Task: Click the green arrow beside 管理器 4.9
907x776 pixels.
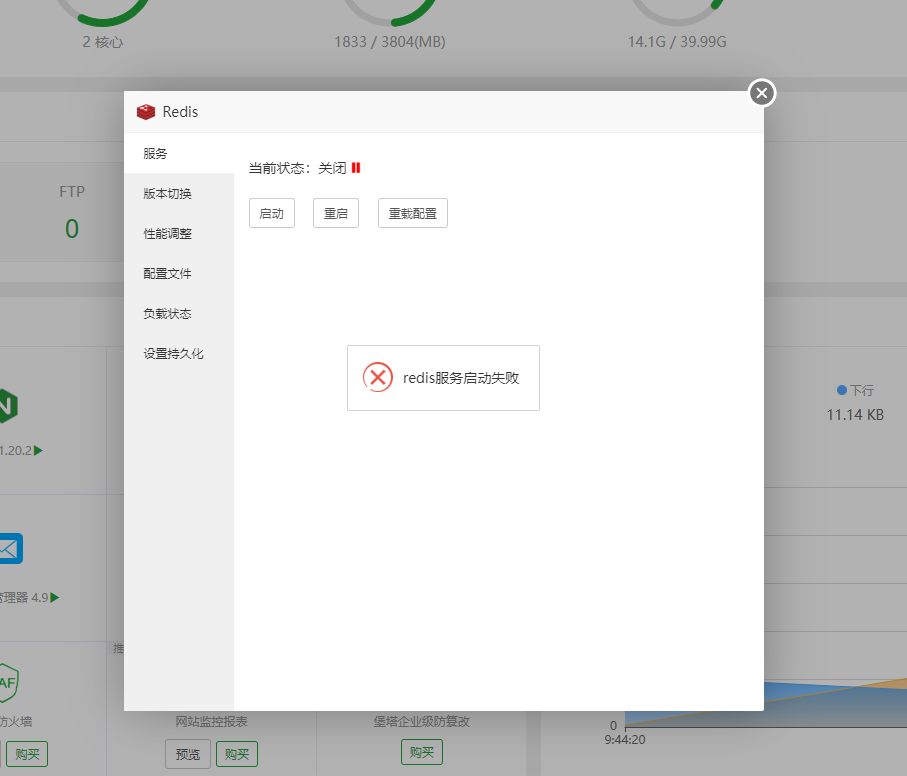Action: coord(55,597)
